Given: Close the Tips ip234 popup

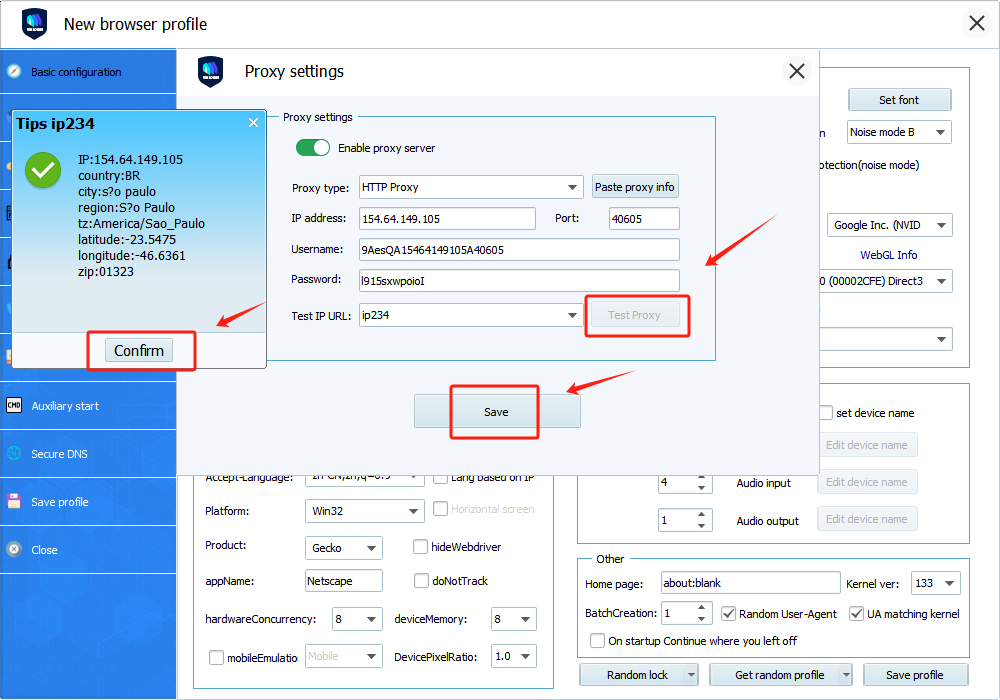Looking at the screenshot, I should click(x=253, y=123).
